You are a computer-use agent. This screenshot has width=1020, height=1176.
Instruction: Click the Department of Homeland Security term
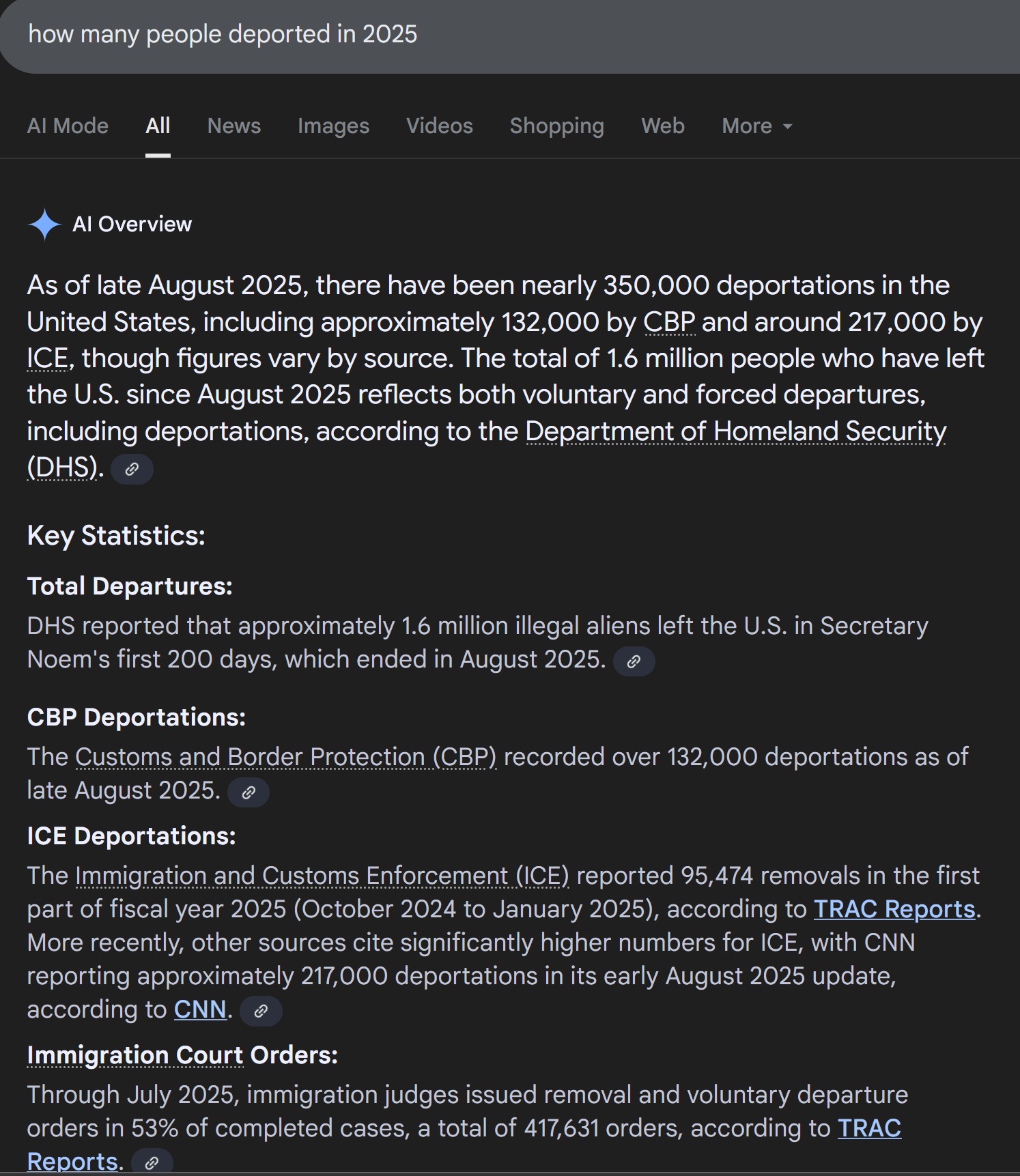[x=735, y=431]
